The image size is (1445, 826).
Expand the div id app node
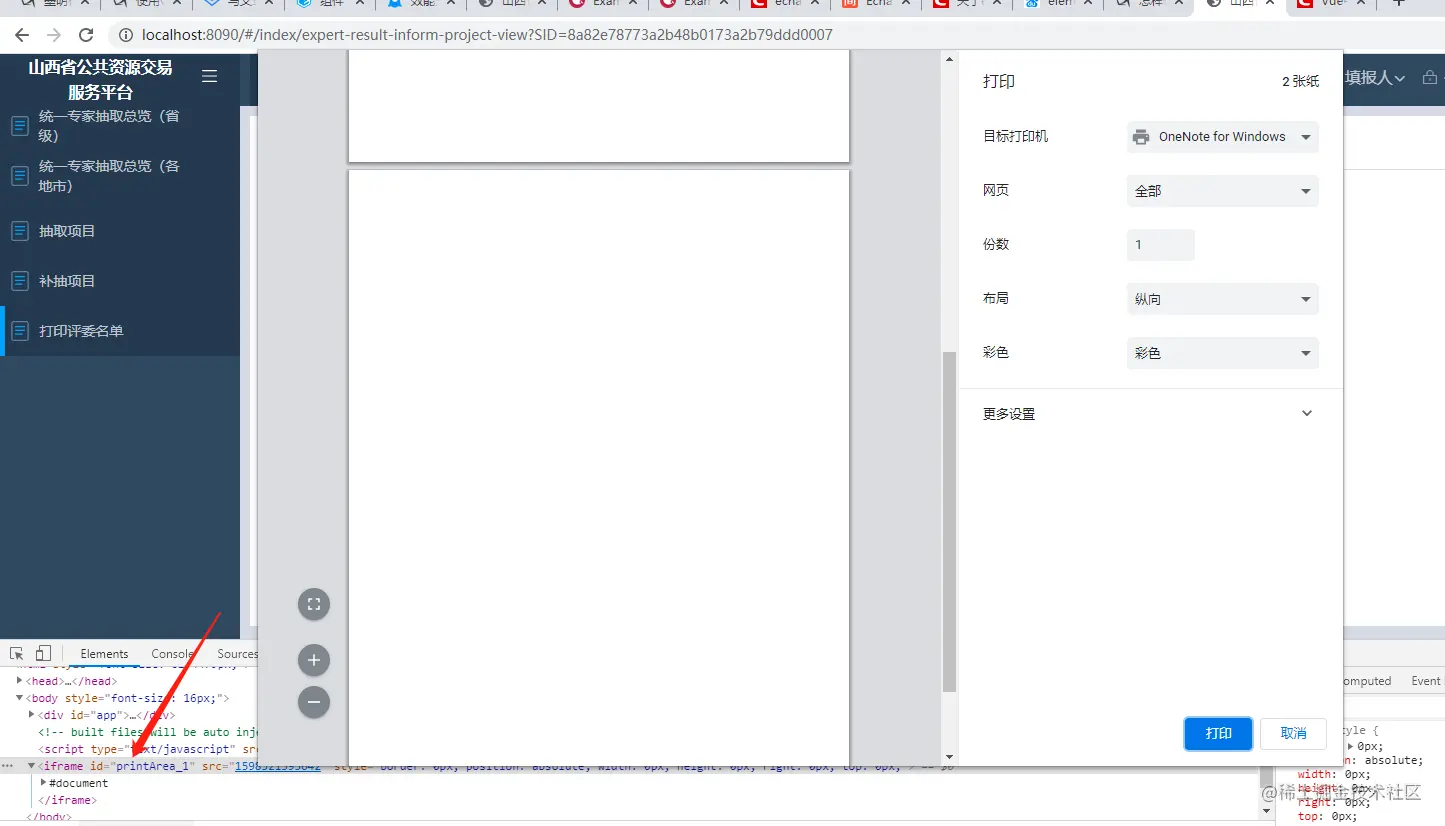point(31,714)
